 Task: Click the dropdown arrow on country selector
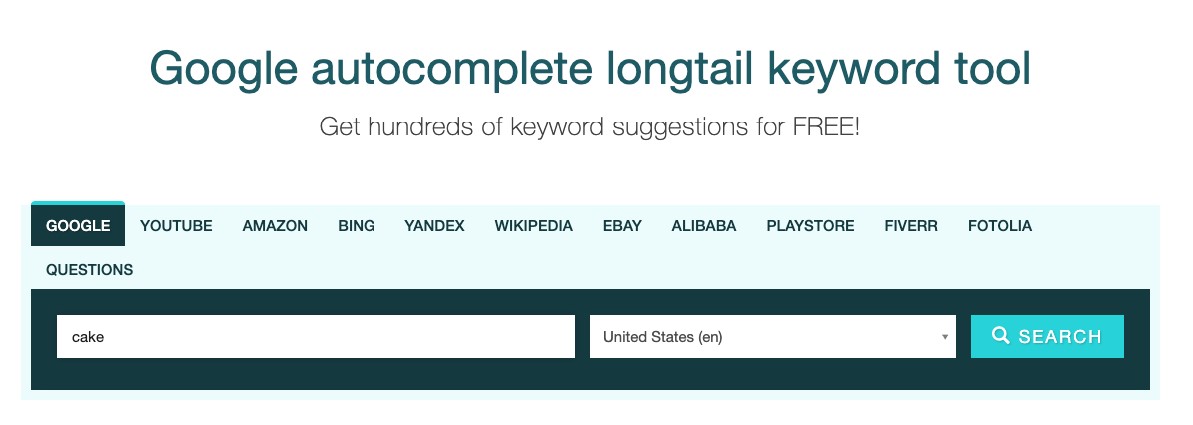tap(944, 337)
